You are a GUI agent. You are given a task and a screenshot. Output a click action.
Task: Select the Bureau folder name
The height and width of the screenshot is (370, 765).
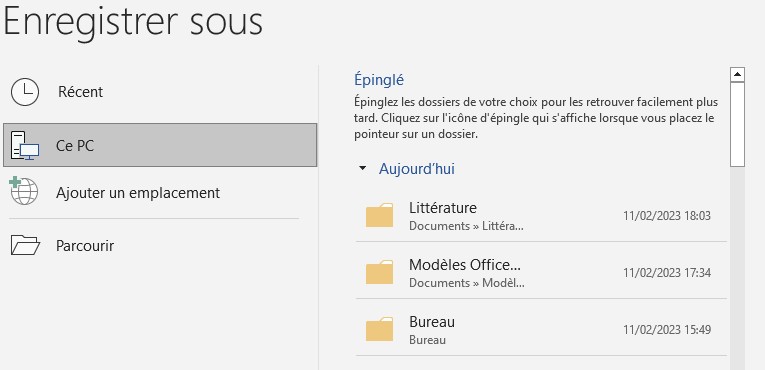[432, 322]
